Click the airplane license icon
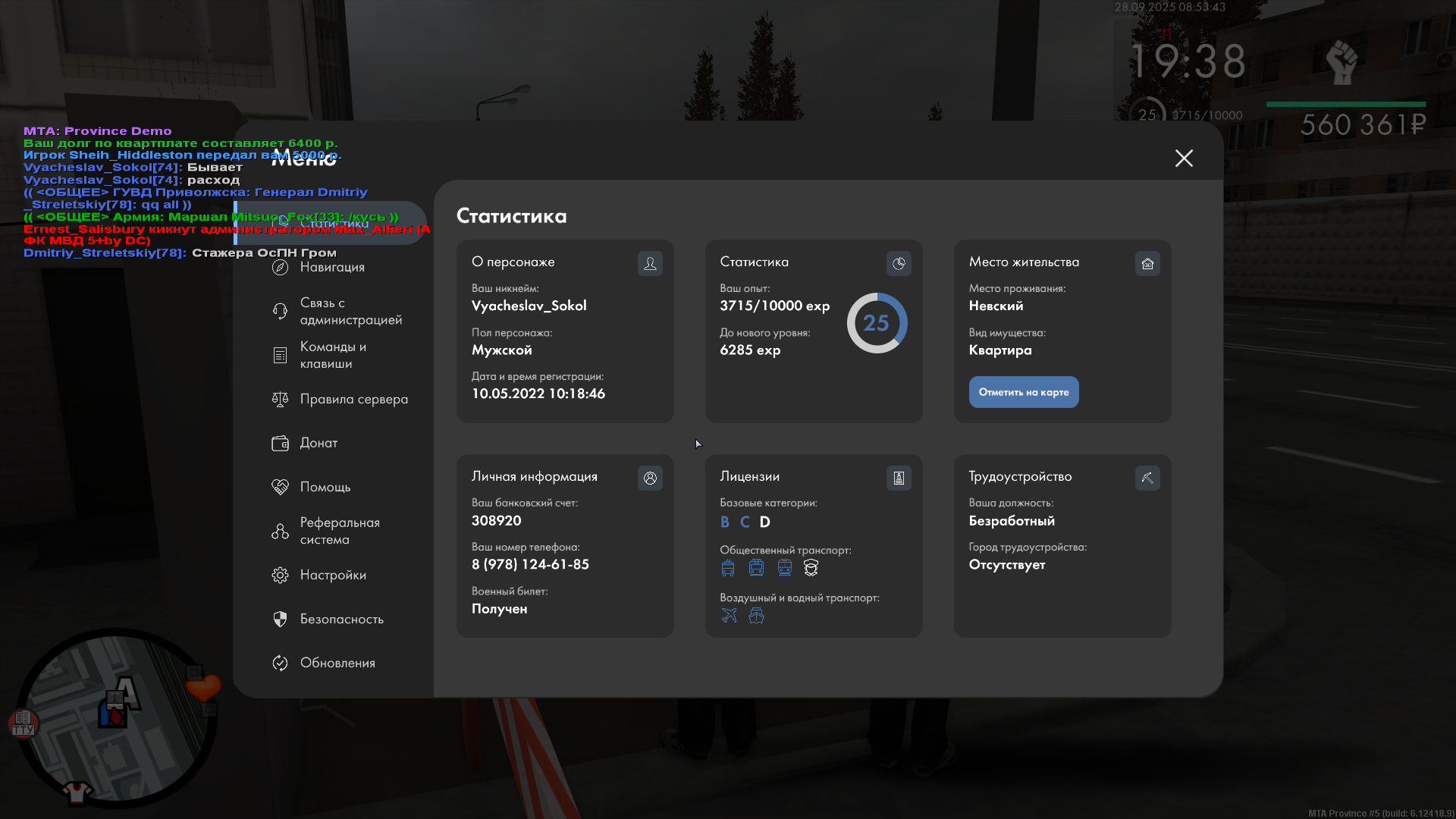This screenshot has height=819, width=1456. [729, 616]
